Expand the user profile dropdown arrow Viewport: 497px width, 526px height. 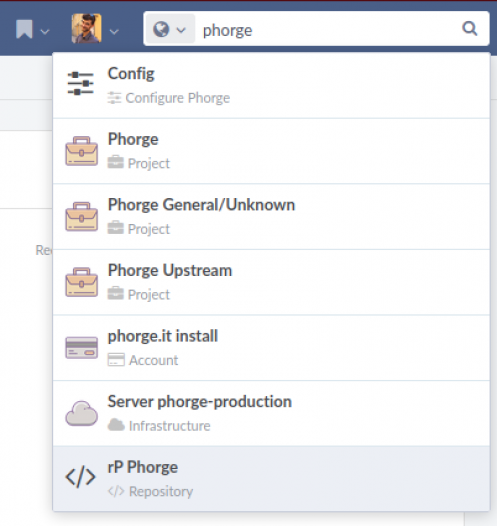(x=114, y=32)
